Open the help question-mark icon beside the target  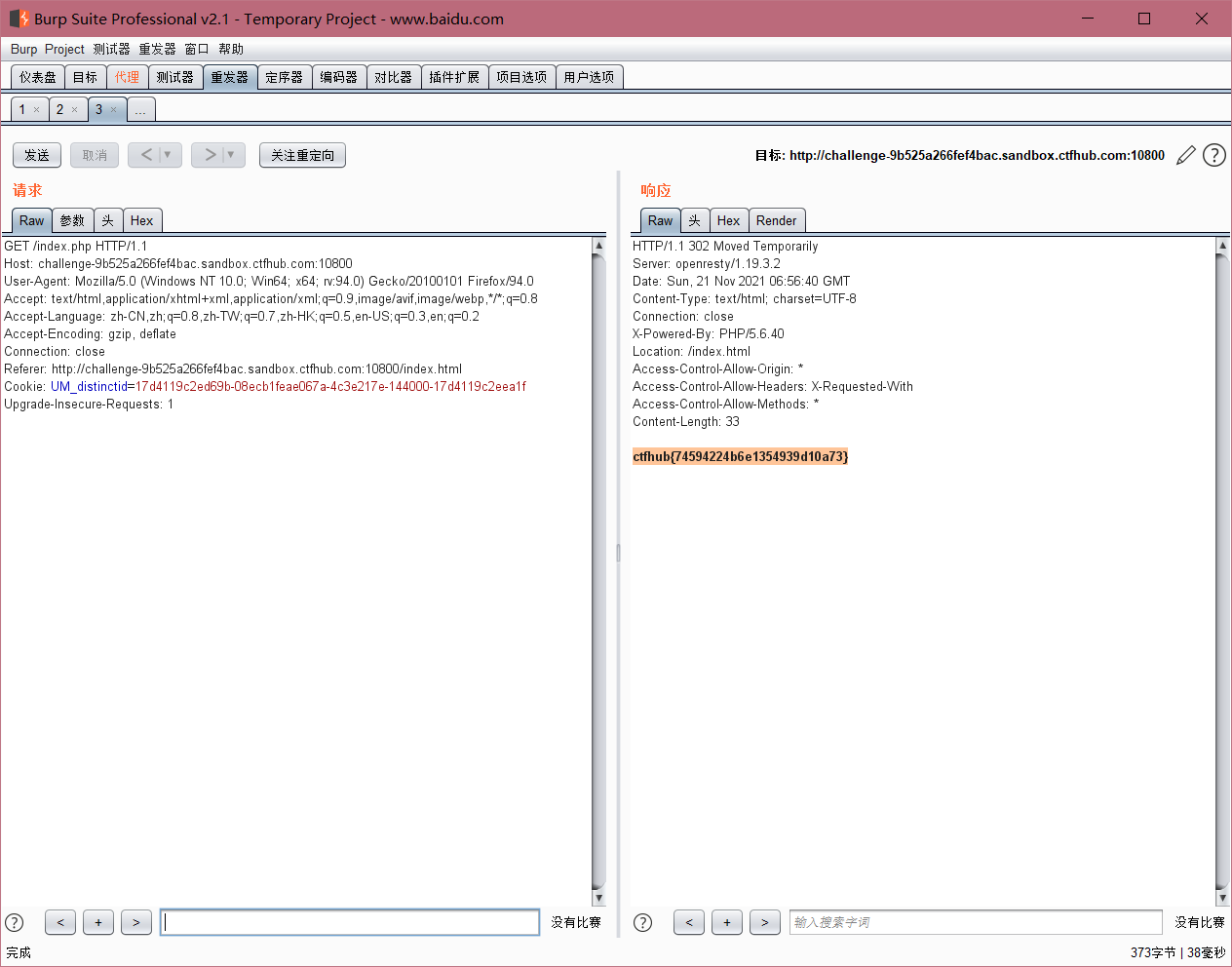[1213, 155]
